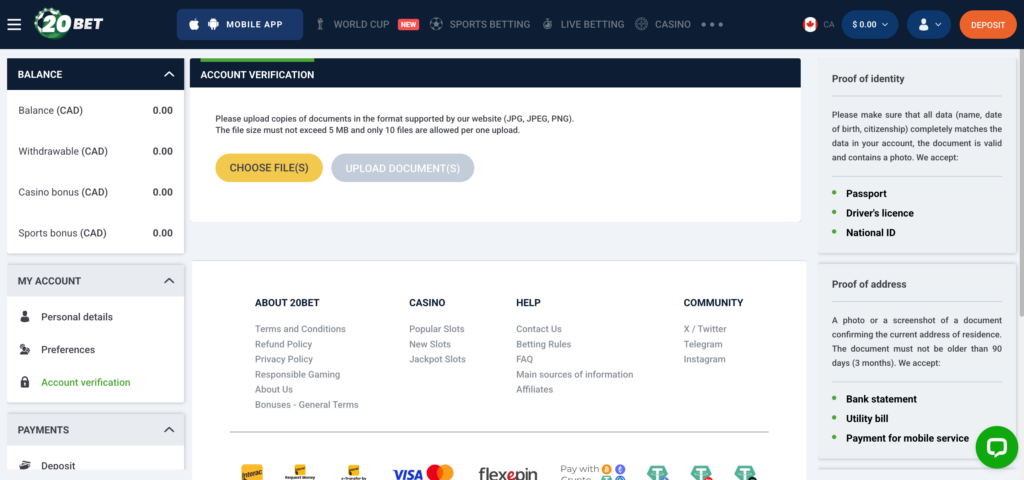Open Personal details in My Account
The image size is (1024, 480).
(x=77, y=317)
